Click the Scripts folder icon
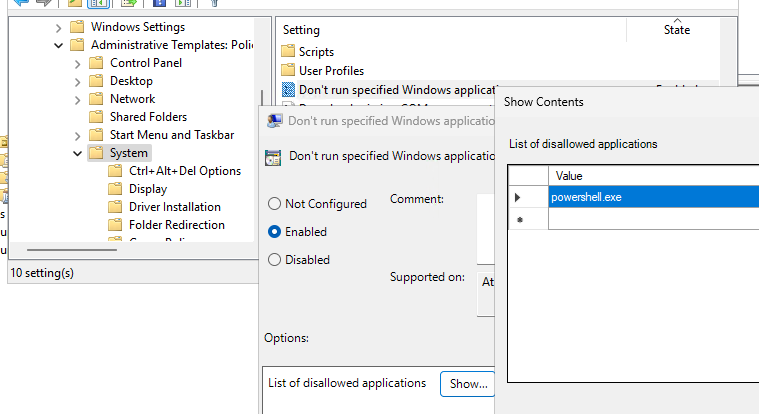 coord(288,52)
